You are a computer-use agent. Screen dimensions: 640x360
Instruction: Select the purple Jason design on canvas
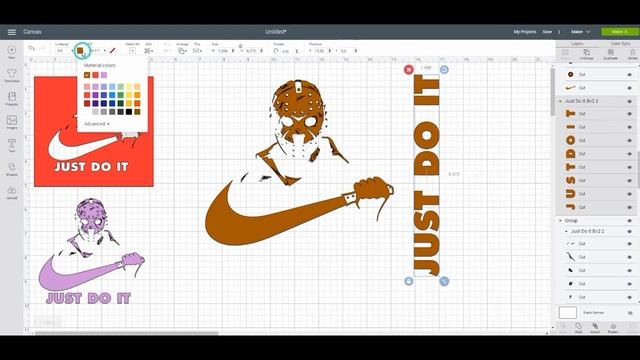point(91,250)
